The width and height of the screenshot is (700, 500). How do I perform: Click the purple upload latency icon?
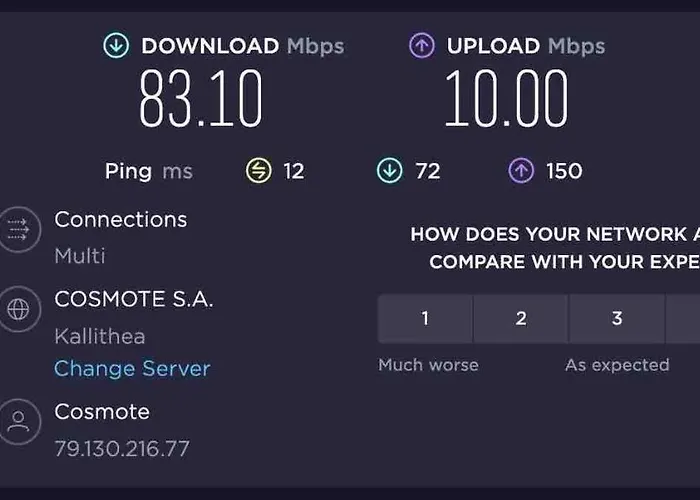(x=520, y=171)
